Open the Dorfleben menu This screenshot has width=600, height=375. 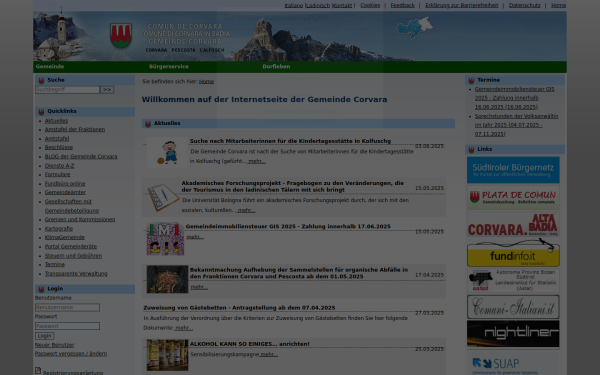coord(276,67)
